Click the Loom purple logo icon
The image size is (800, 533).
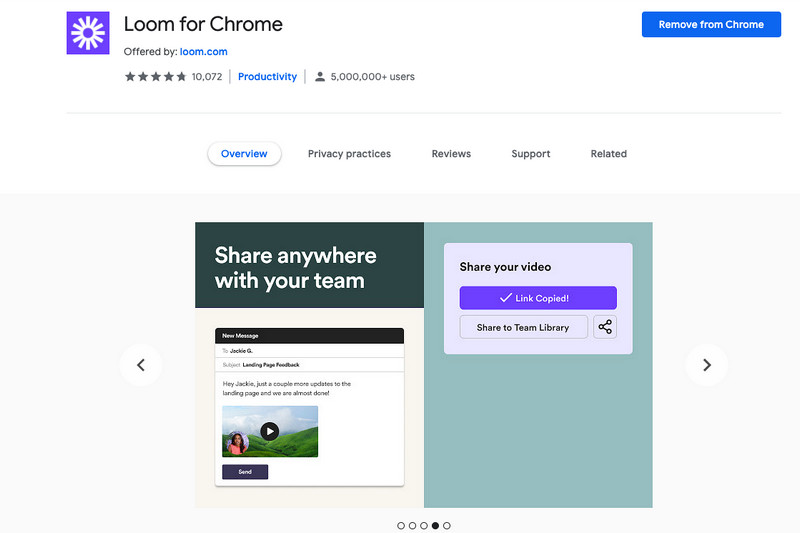pos(88,33)
